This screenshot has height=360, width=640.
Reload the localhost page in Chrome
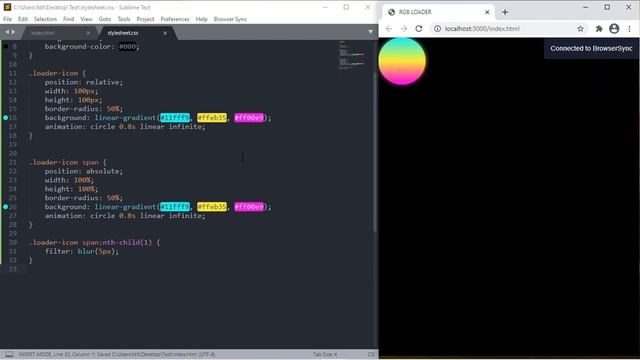pos(419,29)
